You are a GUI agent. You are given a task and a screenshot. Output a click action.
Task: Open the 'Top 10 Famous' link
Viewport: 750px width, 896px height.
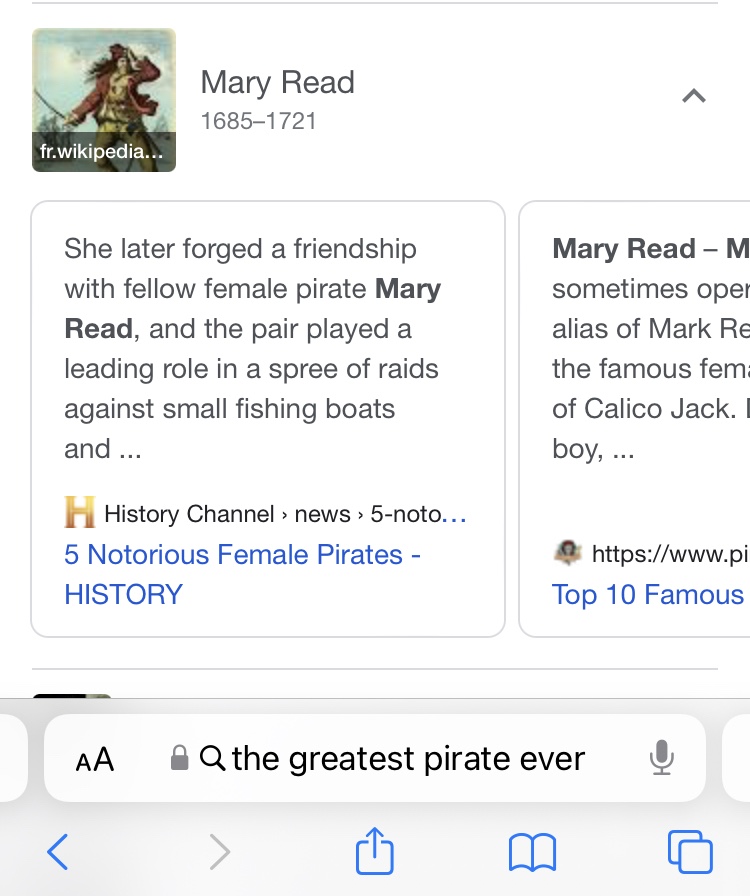pyautogui.click(x=648, y=595)
